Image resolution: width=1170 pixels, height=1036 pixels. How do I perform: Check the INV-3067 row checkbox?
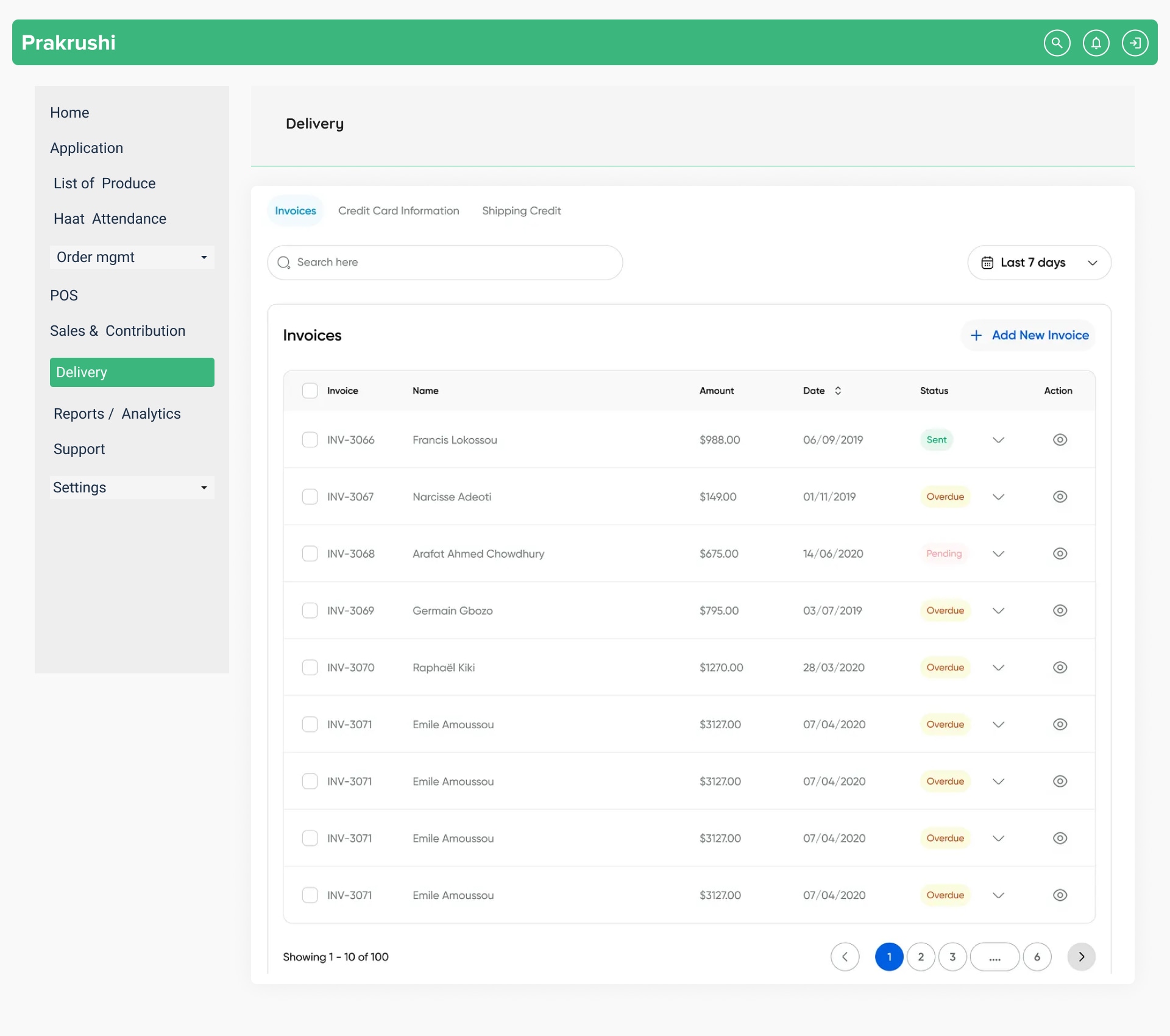tap(310, 497)
